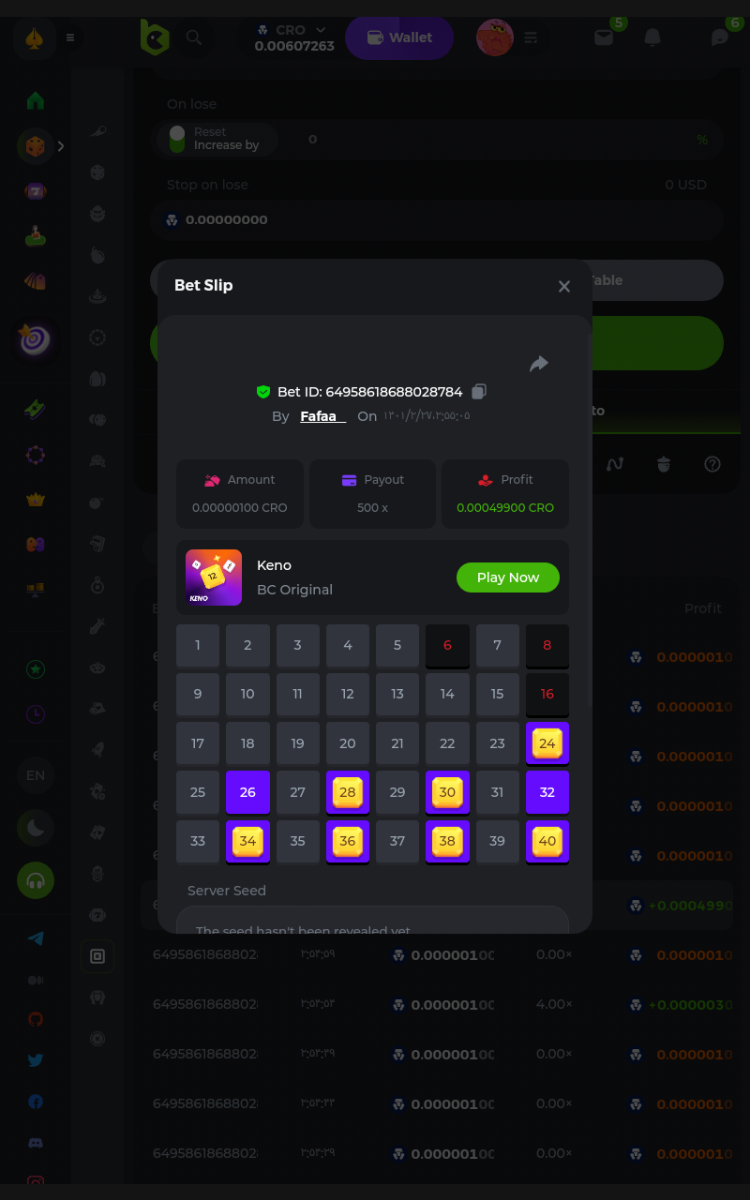Expand the sidebar casino chevron
750x1200 pixels.
[x=61, y=146]
